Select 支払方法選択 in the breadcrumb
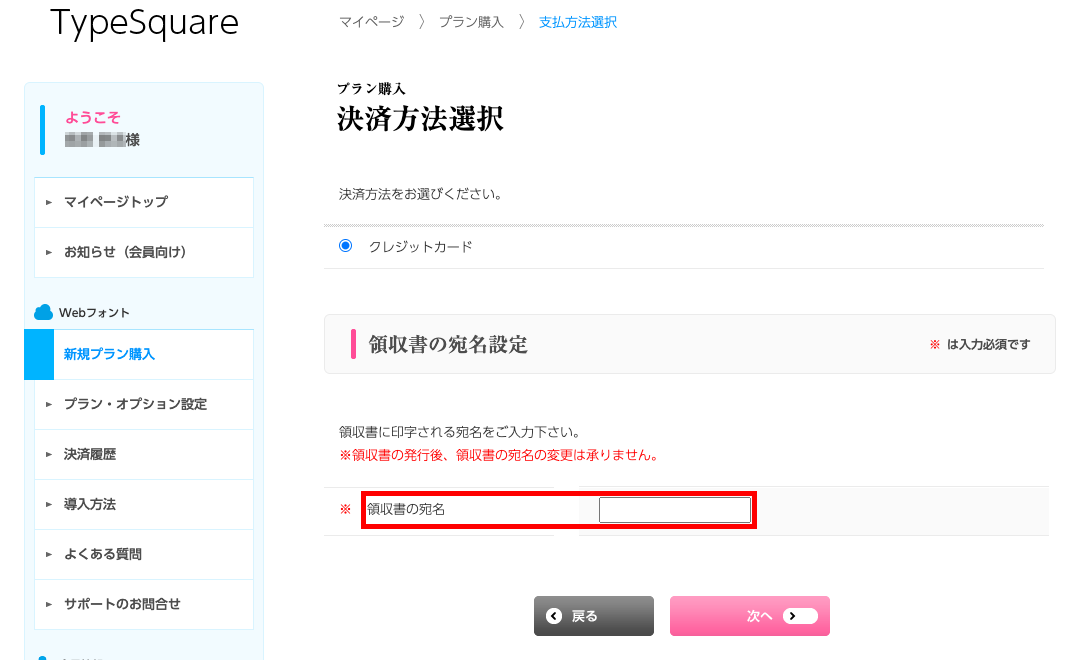The image size is (1079, 660). pos(578,20)
